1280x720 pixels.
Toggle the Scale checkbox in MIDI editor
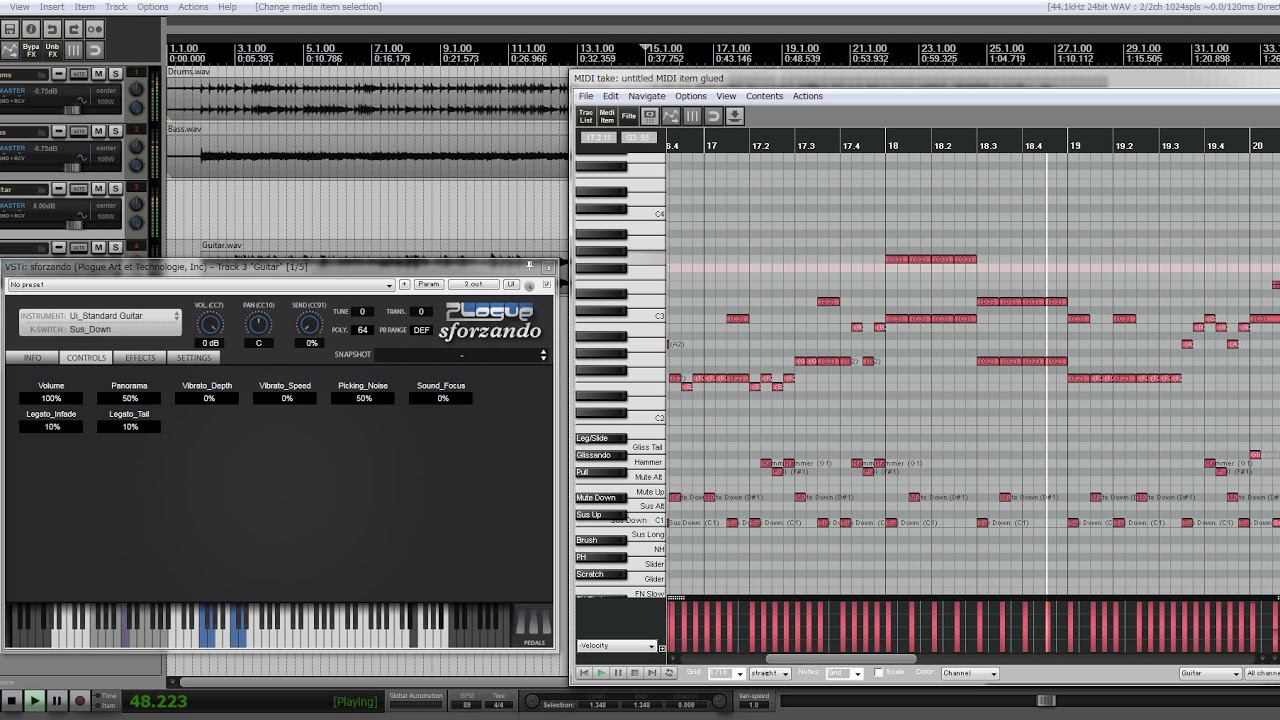tap(879, 673)
